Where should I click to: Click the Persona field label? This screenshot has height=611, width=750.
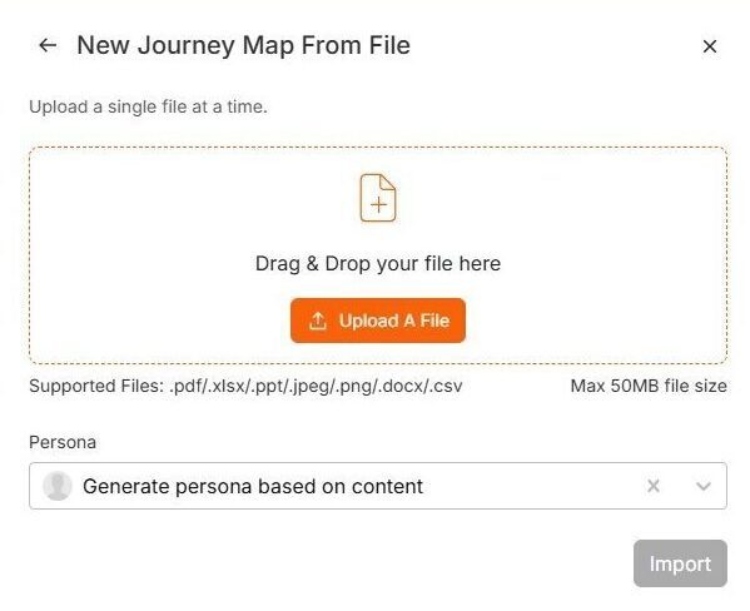[57, 441]
